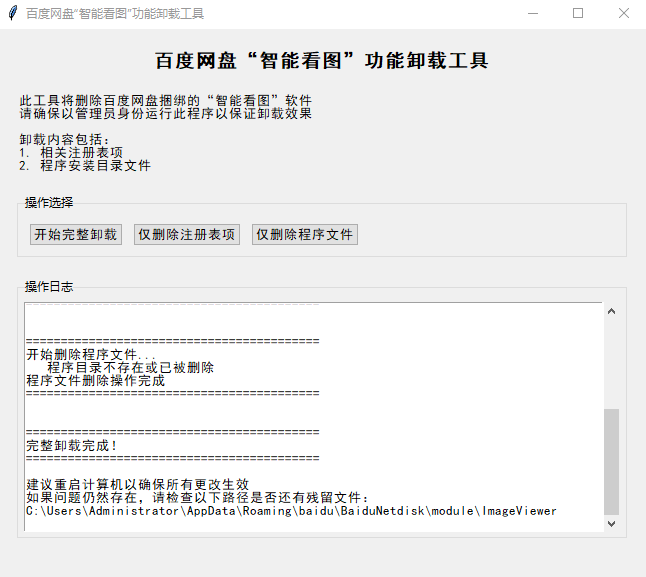The image size is (646, 577).
Task: Click the ImageViewer path line in the log
Action: click(291, 511)
